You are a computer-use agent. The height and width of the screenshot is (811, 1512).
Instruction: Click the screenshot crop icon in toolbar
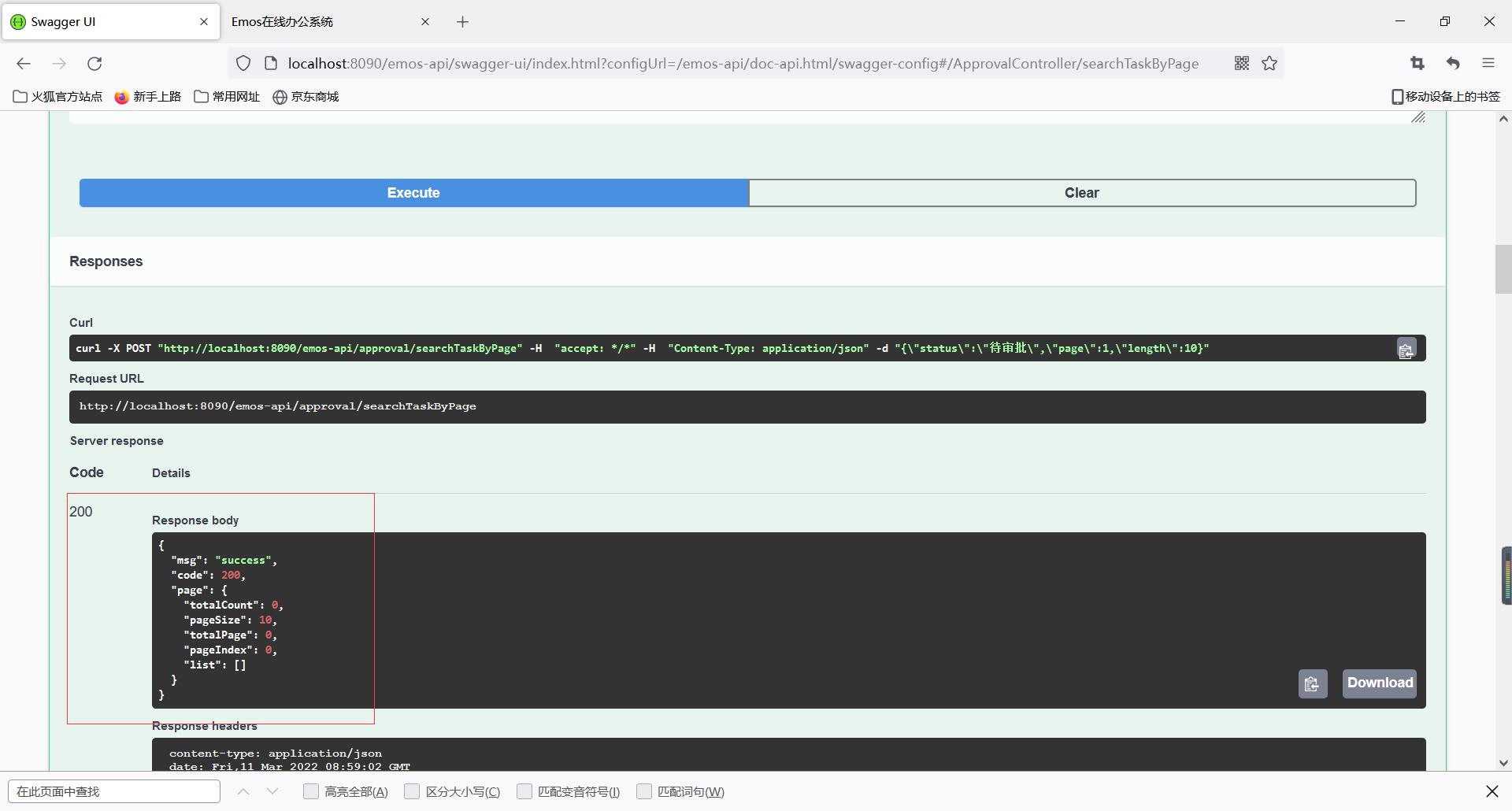pyautogui.click(x=1417, y=64)
